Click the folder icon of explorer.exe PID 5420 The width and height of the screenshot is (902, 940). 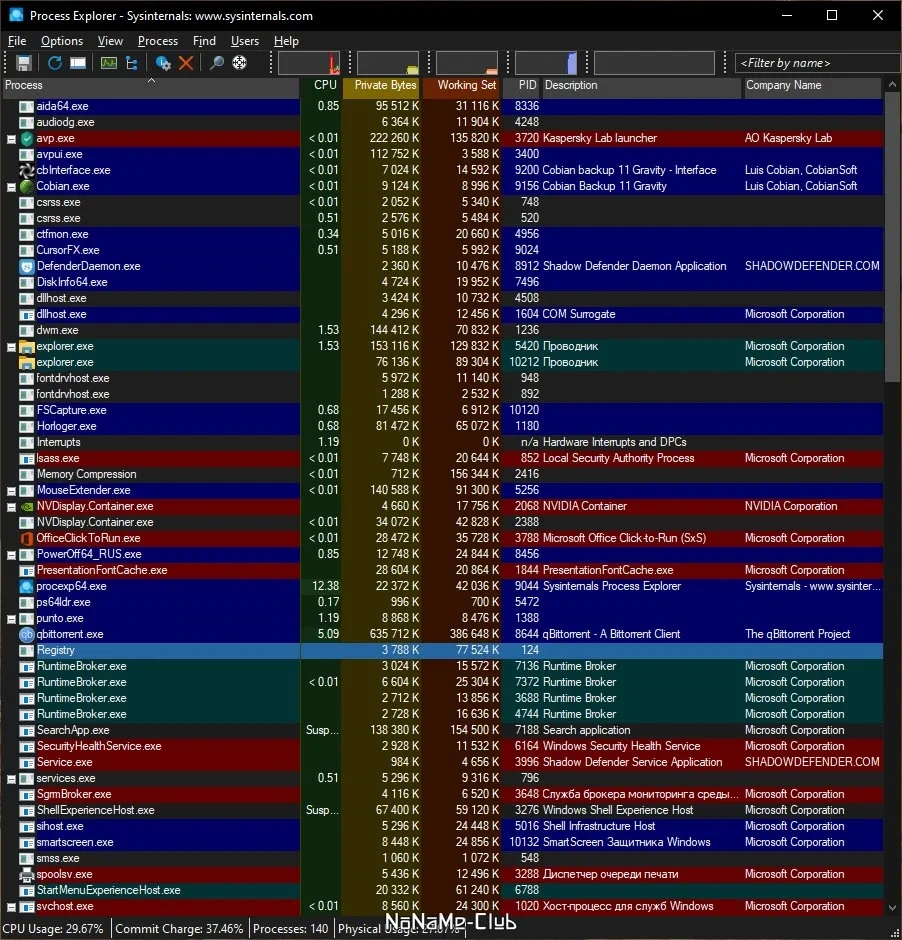coord(26,347)
